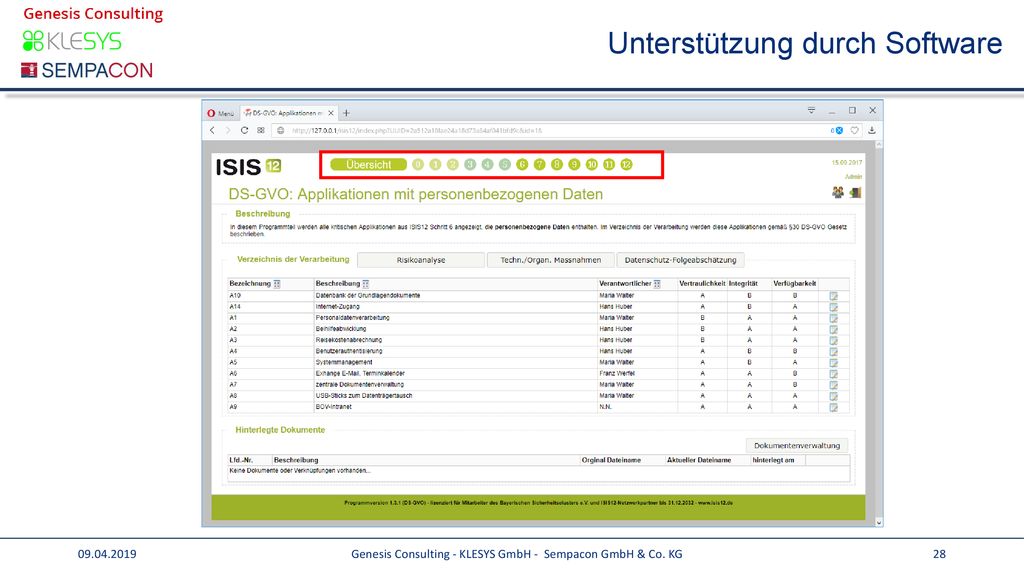The width and height of the screenshot is (1024, 576).
Task: Go to ISIS12 step 0 circle
Action: (418, 165)
